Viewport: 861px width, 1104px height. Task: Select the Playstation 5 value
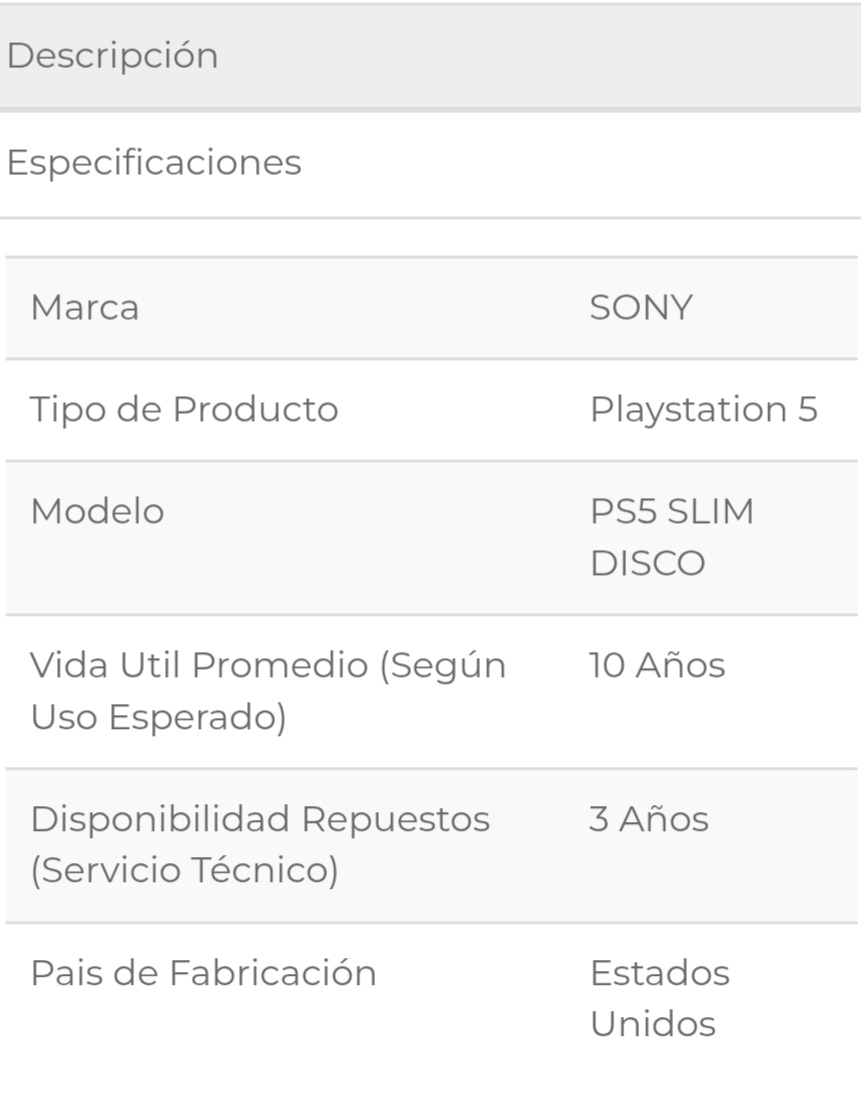704,410
